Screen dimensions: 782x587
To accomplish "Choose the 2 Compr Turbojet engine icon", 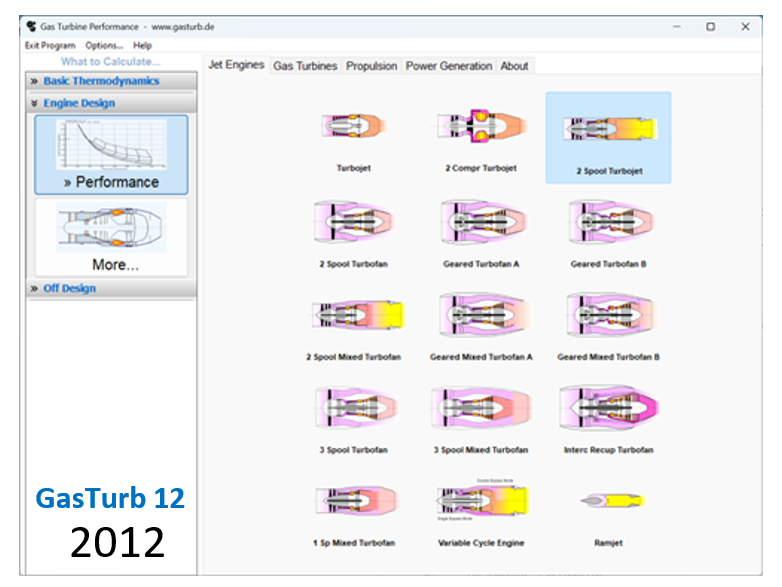I will [x=481, y=125].
